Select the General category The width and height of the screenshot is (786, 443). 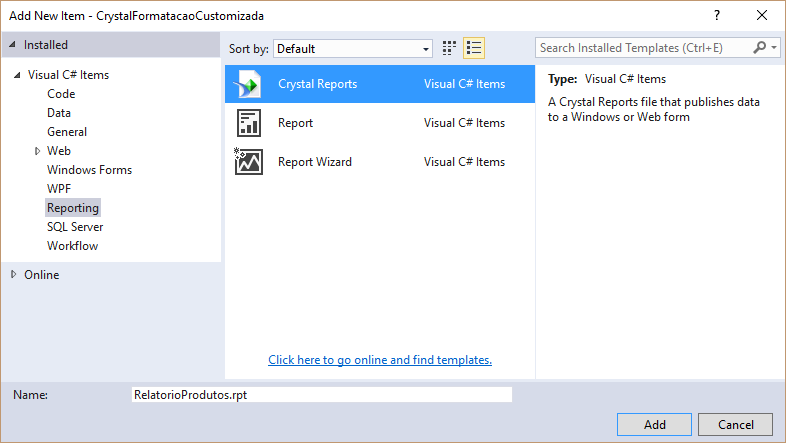67,132
